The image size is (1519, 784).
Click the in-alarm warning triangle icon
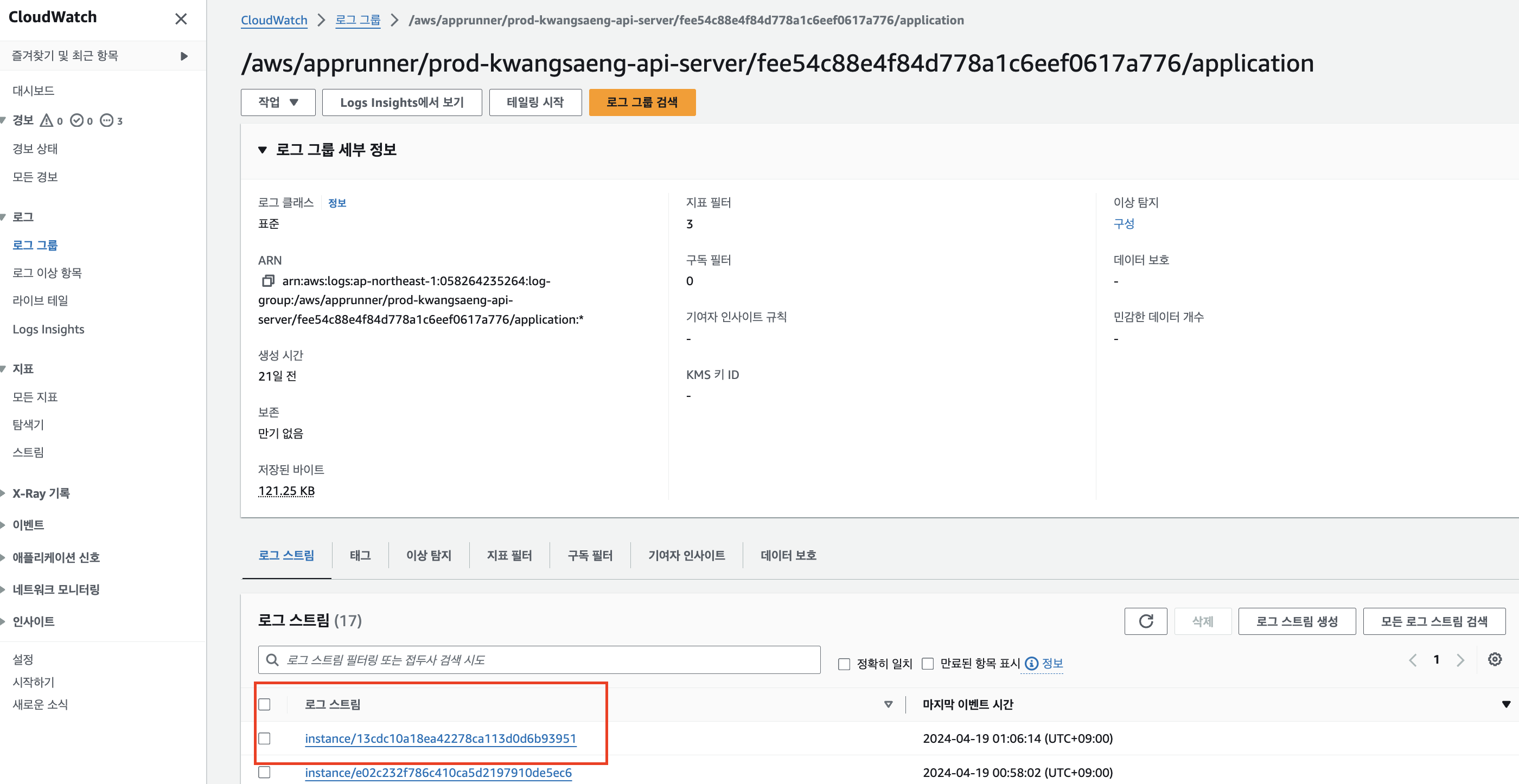(47, 121)
